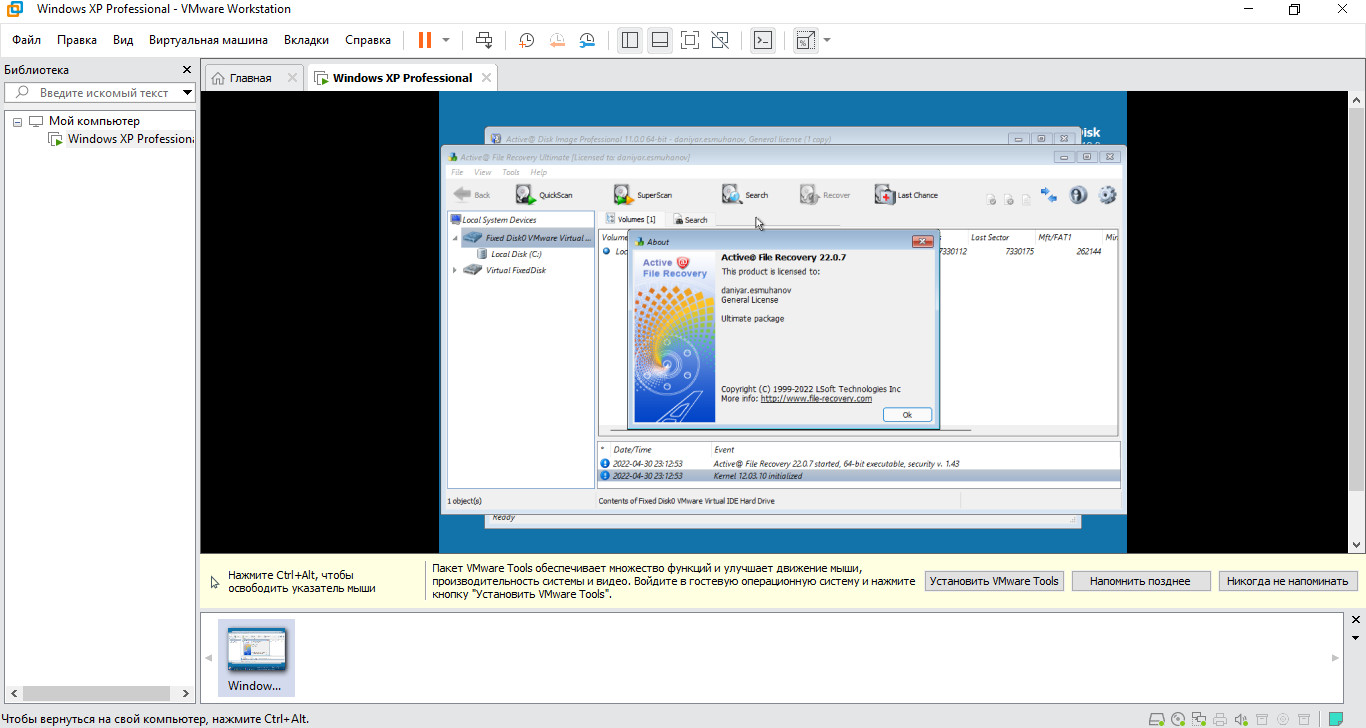Click SuperScan in File Recovery toolbar
1366x728 pixels.
[x=643, y=195]
